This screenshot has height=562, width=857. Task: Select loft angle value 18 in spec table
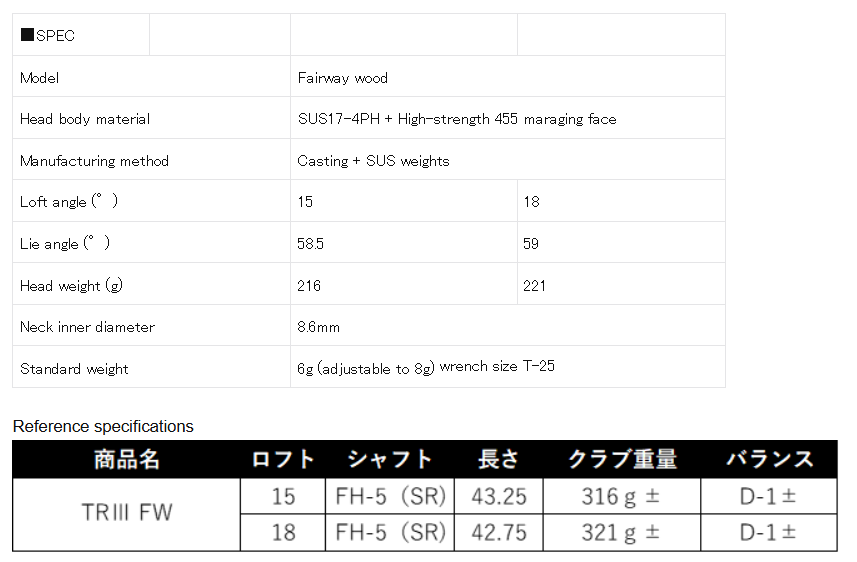(x=531, y=202)
